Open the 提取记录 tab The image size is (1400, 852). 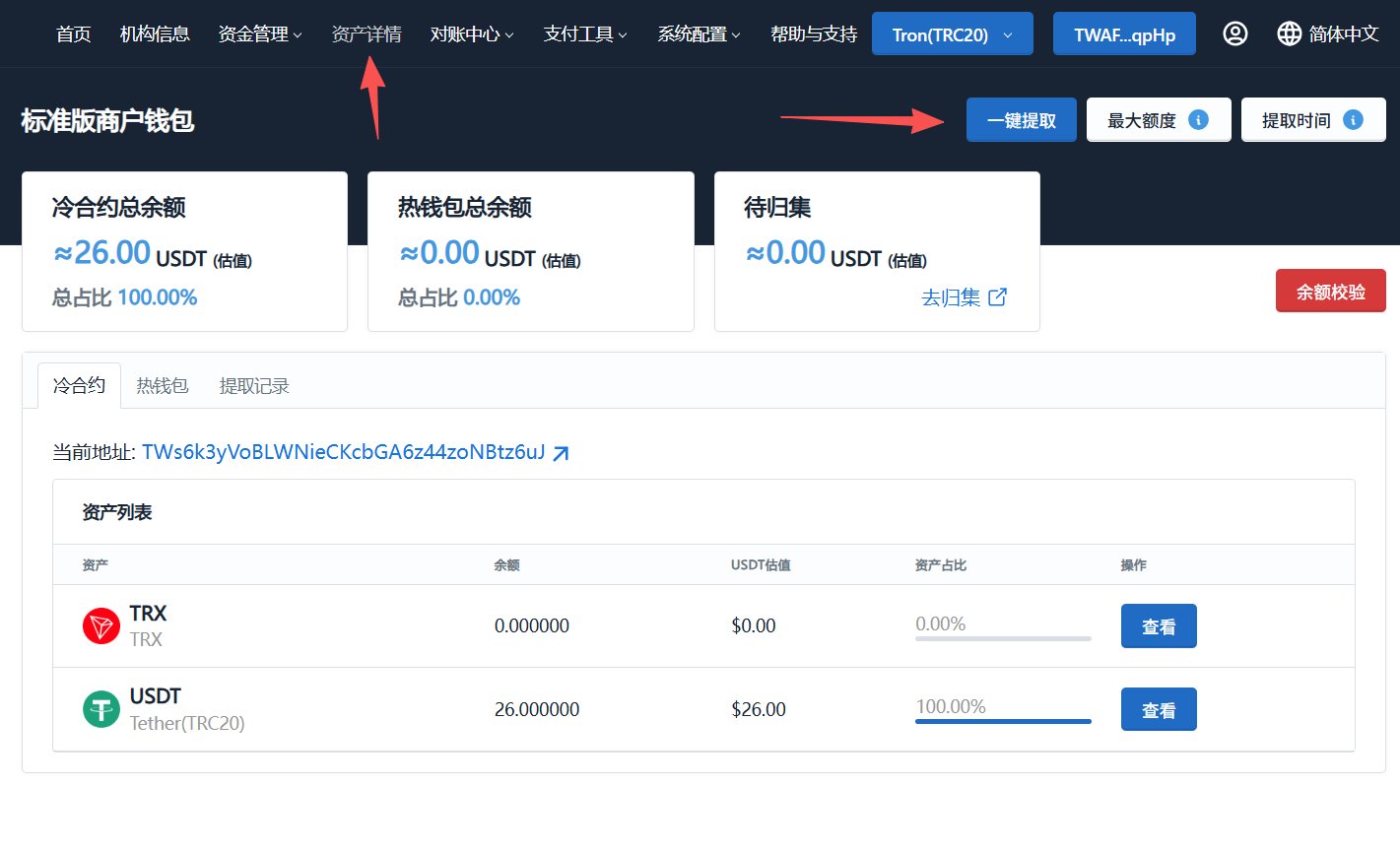pos(253,385)
